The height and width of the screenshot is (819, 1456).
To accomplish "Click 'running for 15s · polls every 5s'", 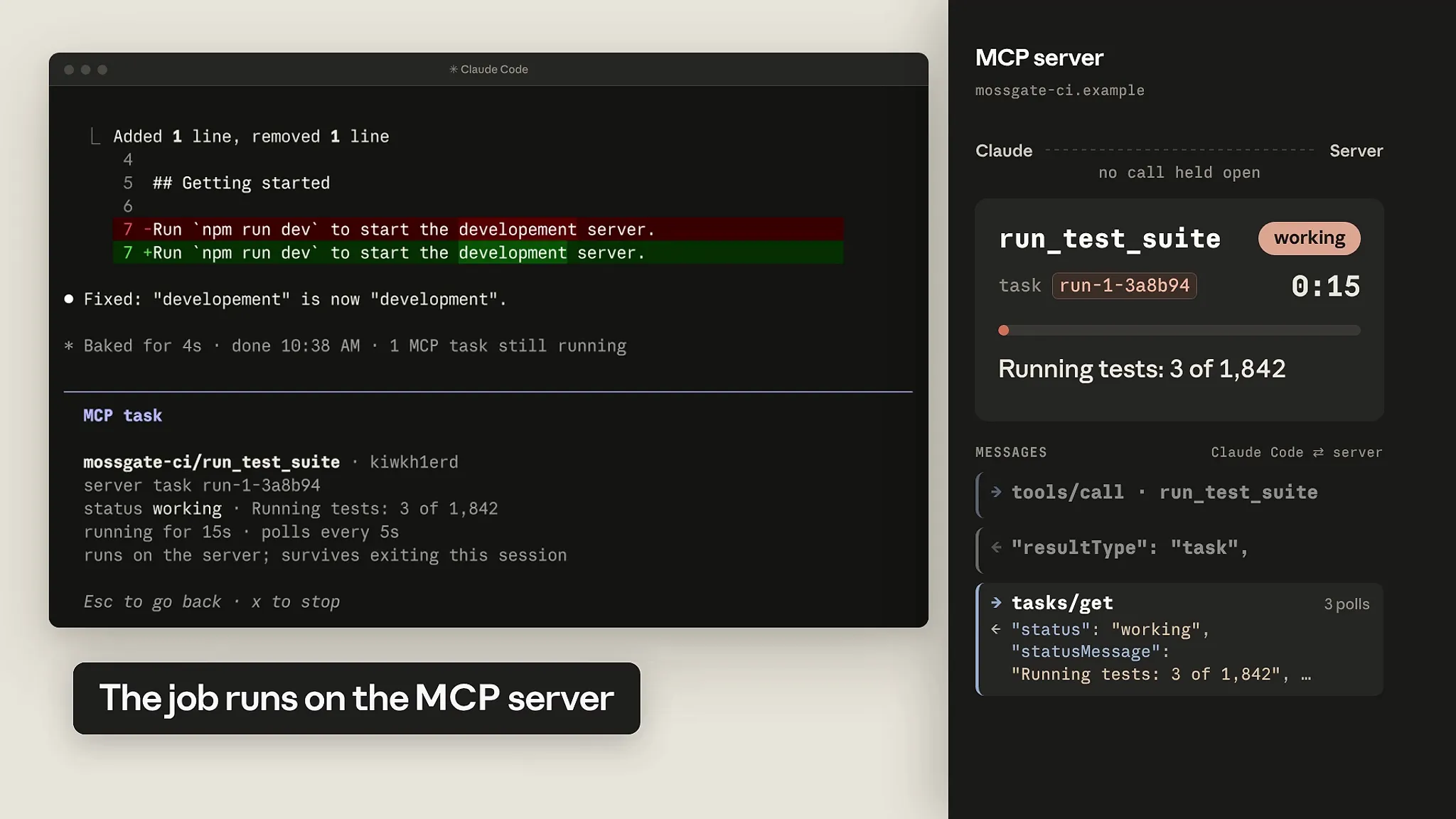I will click(x=241, y=532).
